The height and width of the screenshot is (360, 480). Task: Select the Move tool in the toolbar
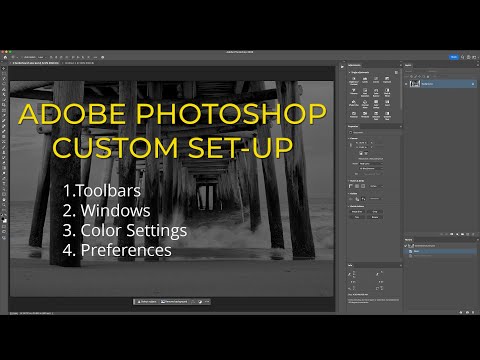click(x=4, y=68)
